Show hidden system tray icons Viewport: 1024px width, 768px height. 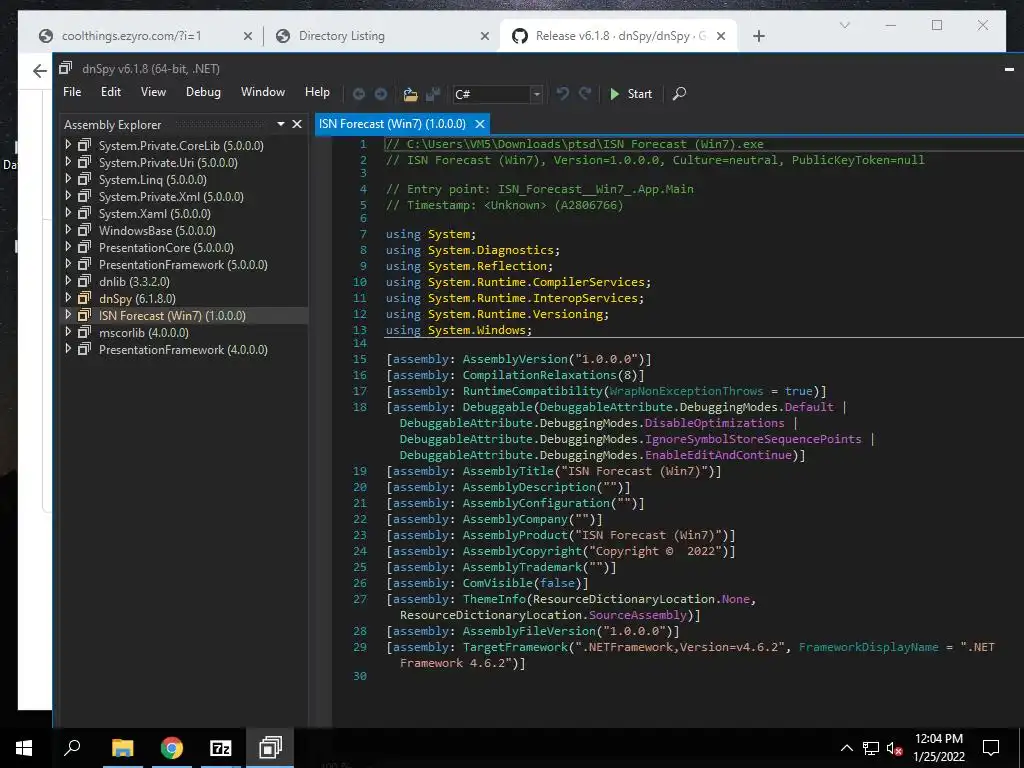tap(846, 748)
